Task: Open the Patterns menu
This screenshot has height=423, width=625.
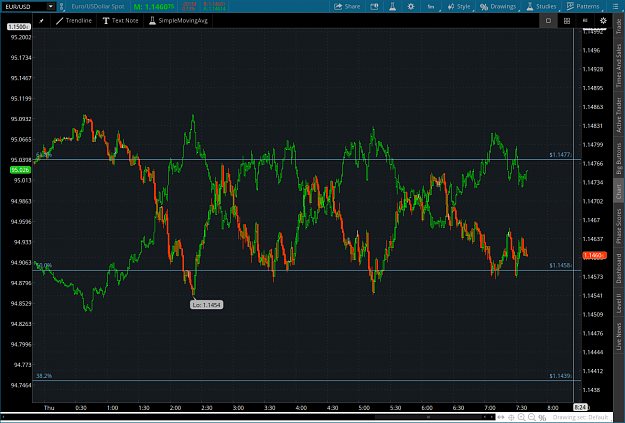Action: 583,6
